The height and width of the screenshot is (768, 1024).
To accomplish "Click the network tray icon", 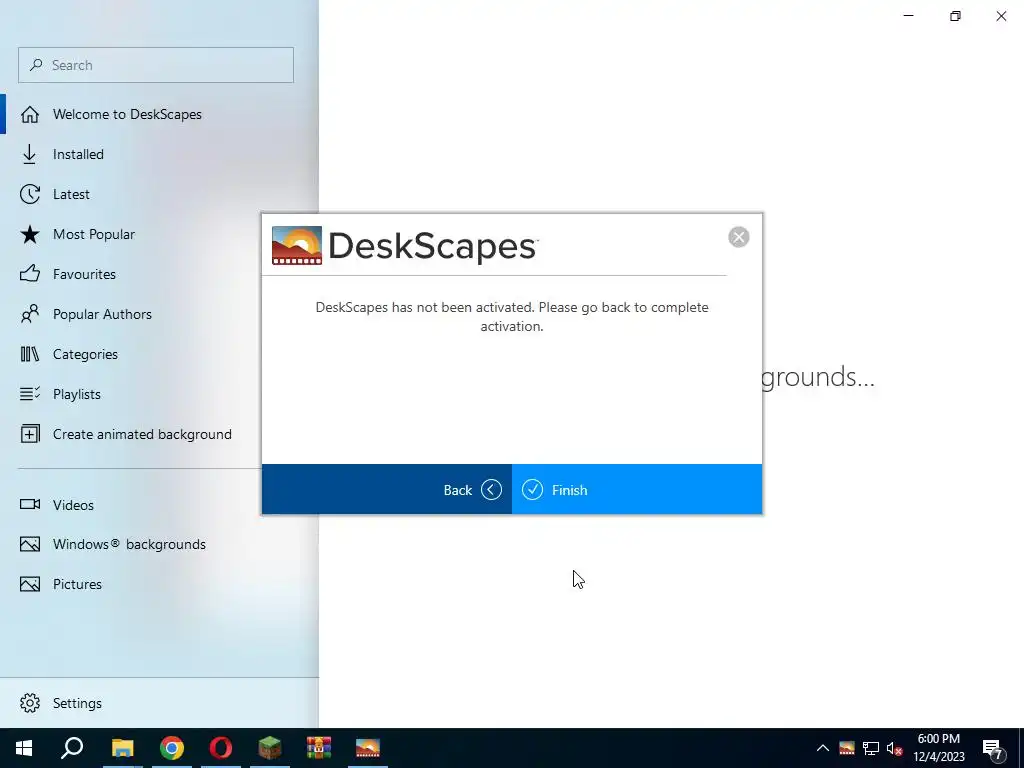I will [871, 748].
